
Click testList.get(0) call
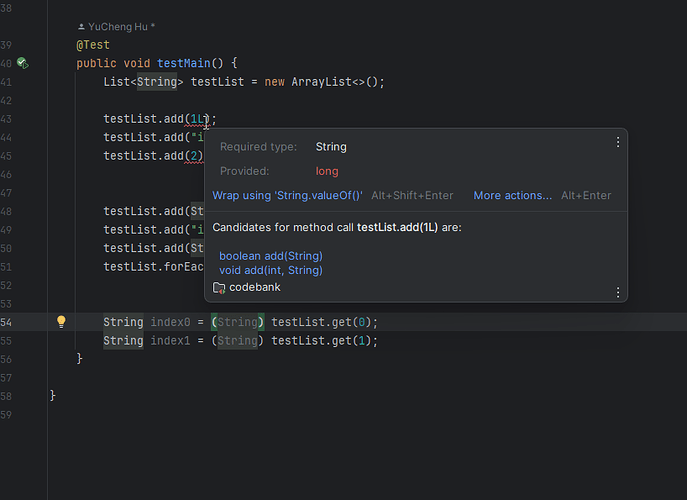coord(321,322)
